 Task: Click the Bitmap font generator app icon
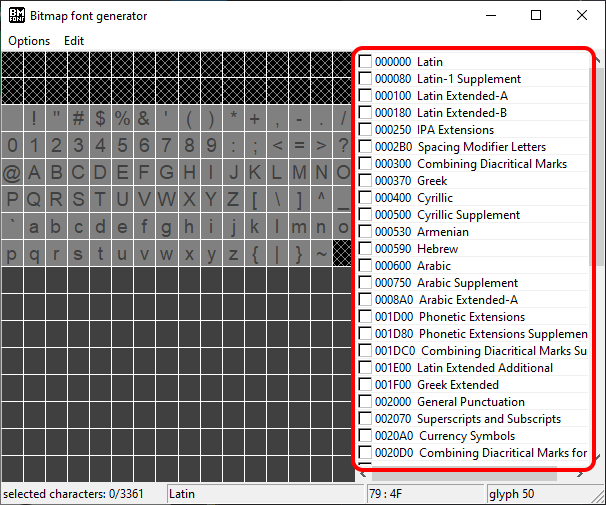(x=17, y=16)
